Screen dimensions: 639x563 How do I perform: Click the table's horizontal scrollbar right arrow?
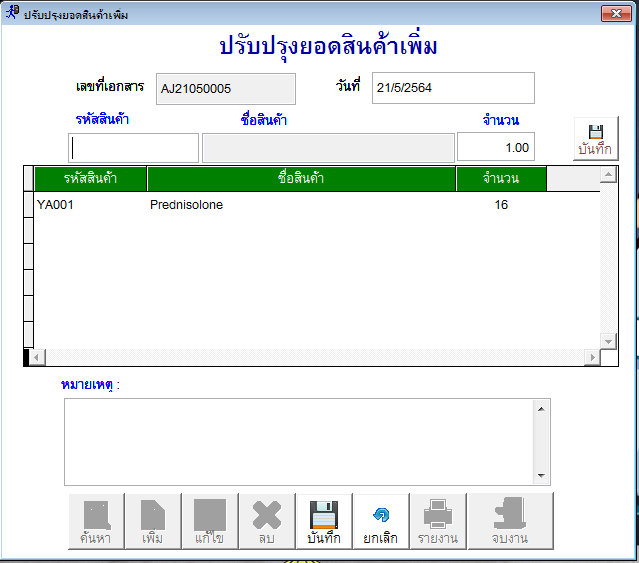[x=592, y=357]
